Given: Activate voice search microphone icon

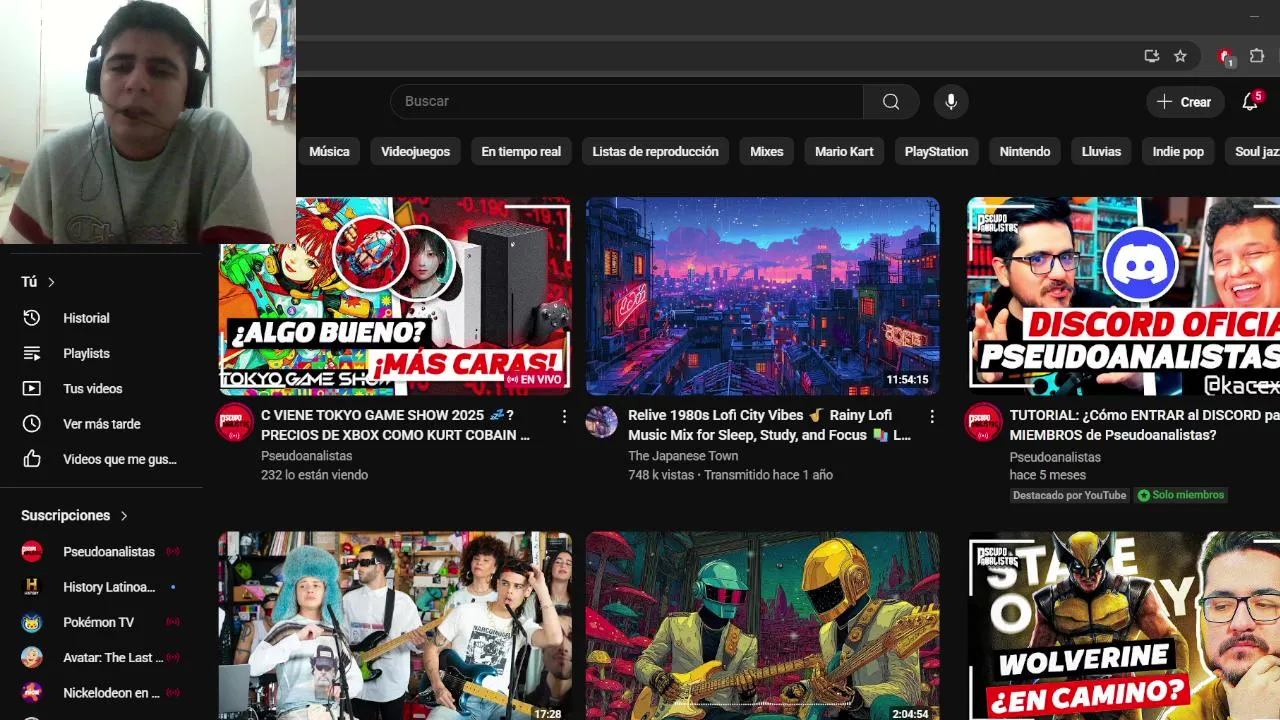Looking at the screenshot, I should pyautogui.click(x=951, y=101).
